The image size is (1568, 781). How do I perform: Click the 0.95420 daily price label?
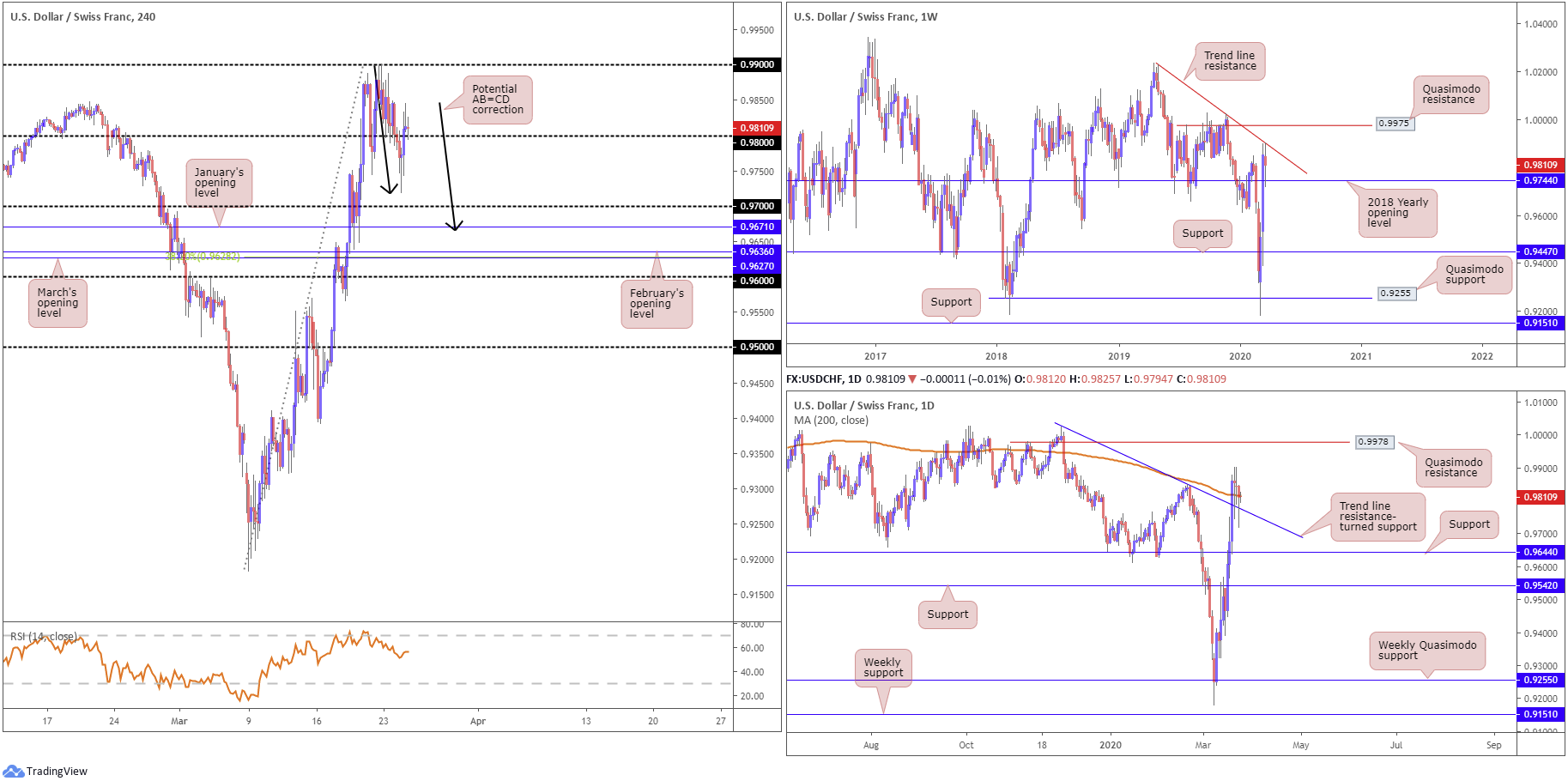click(x=1540, y=585)
